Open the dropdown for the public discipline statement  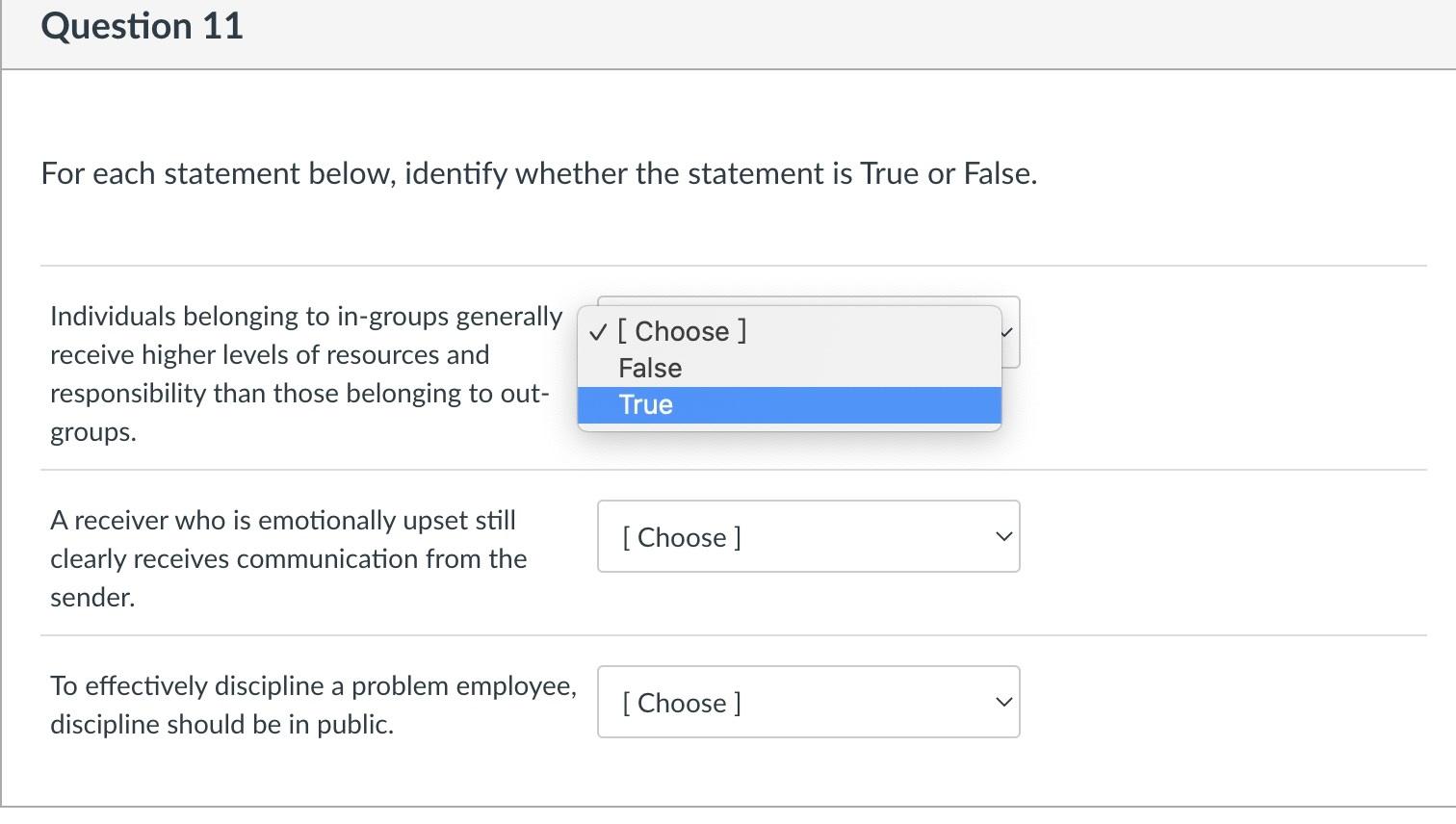(808, 702)
